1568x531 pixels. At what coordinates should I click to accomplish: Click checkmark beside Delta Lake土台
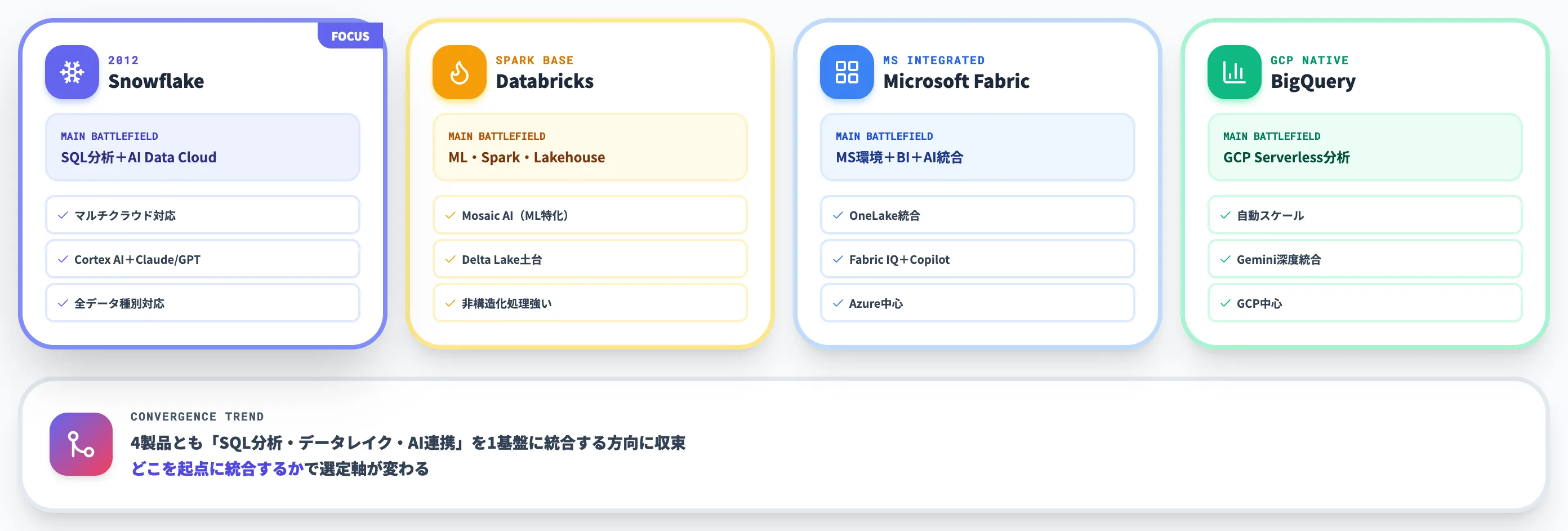[x=451, y=259]
